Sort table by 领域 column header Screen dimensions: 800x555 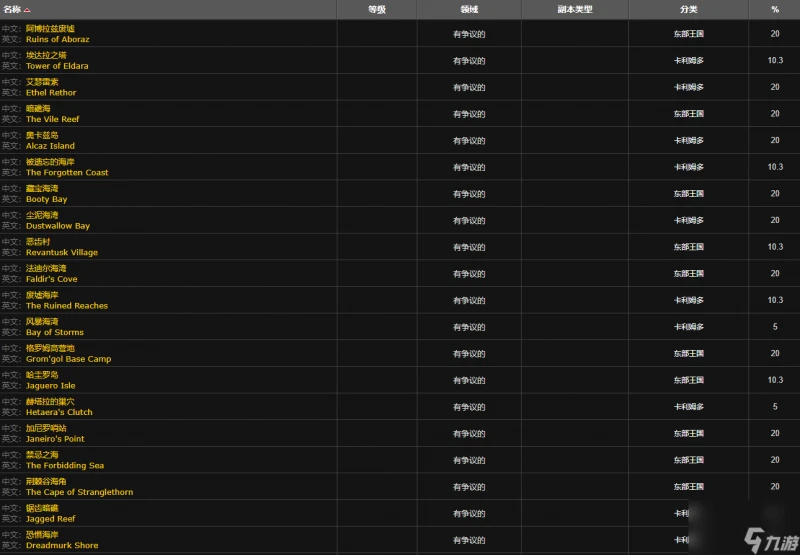[x=468, y=9]
